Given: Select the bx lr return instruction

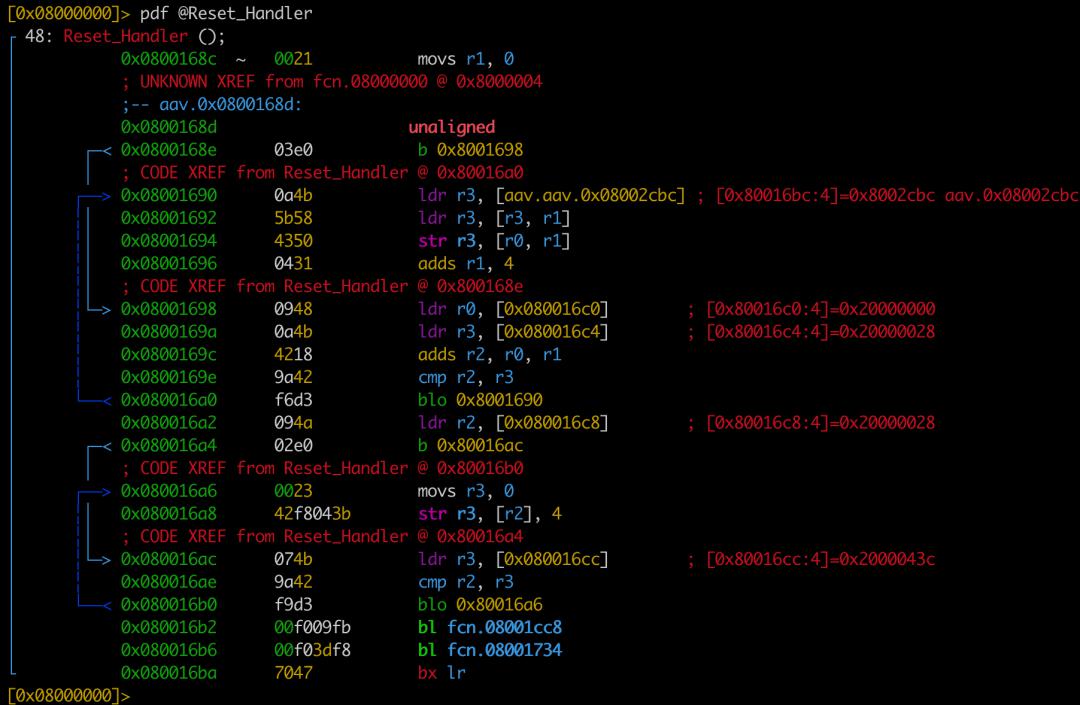Looking at the screenshot, I should coord(442,672).
